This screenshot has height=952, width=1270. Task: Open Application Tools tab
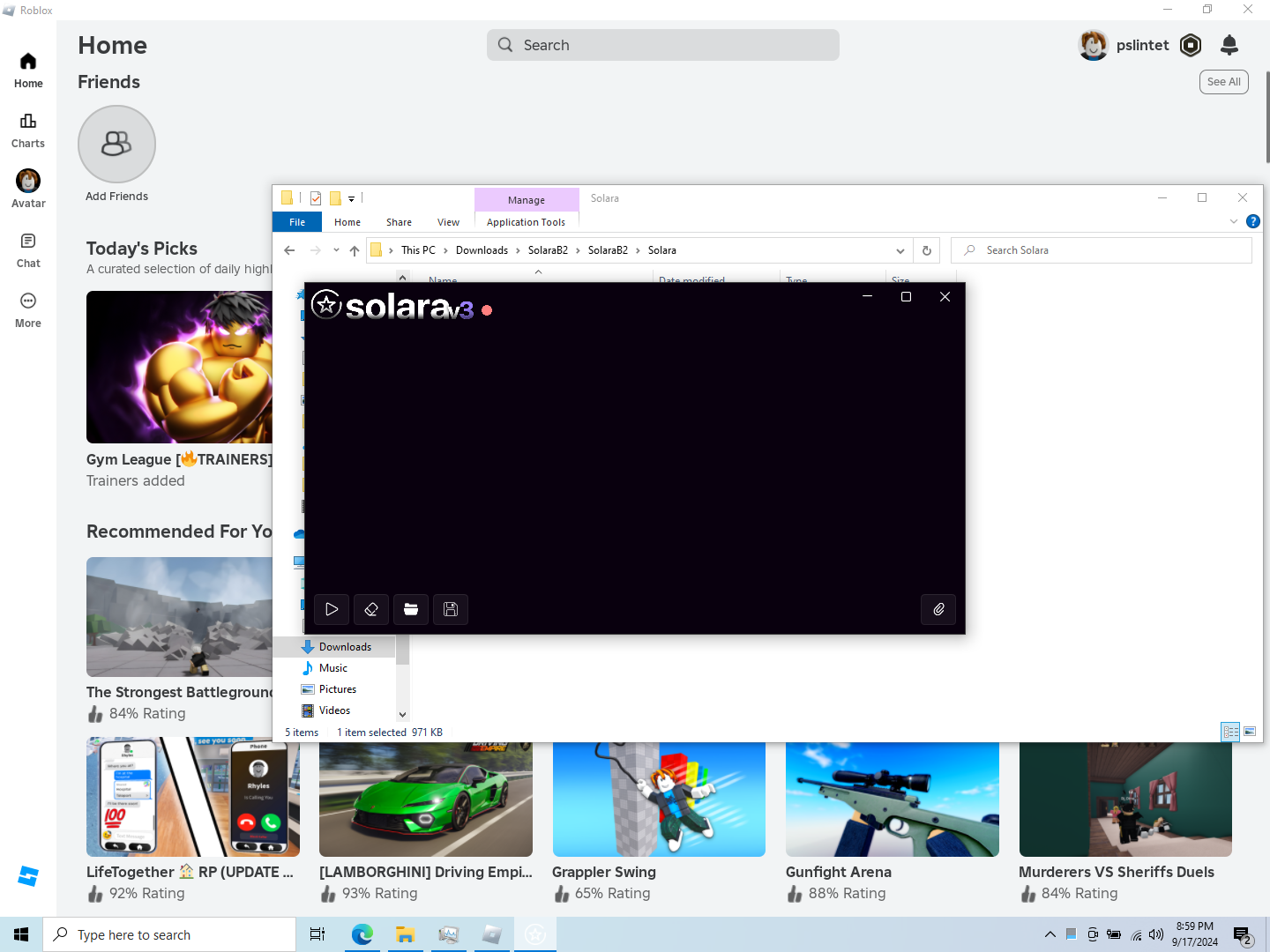pos(526,222)
